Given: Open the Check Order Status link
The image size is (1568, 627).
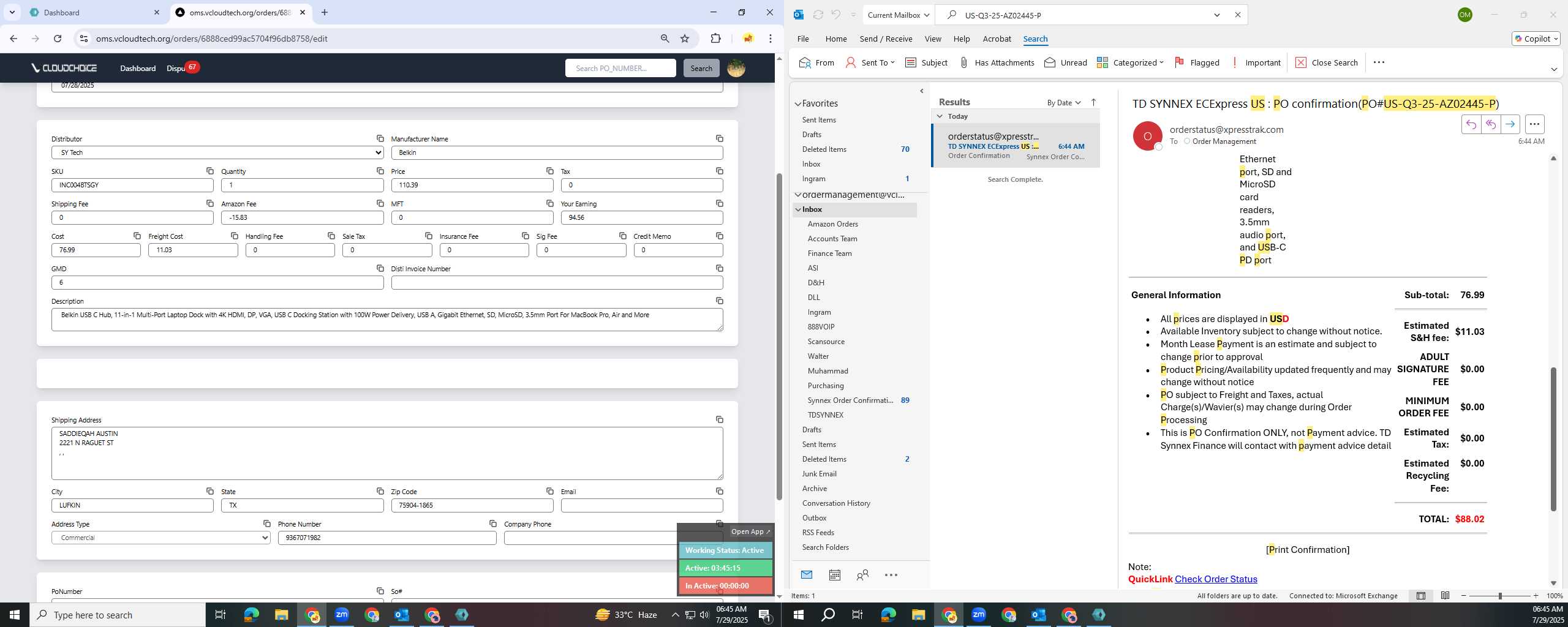Looking at the screenshot, I should (1216, 579).
